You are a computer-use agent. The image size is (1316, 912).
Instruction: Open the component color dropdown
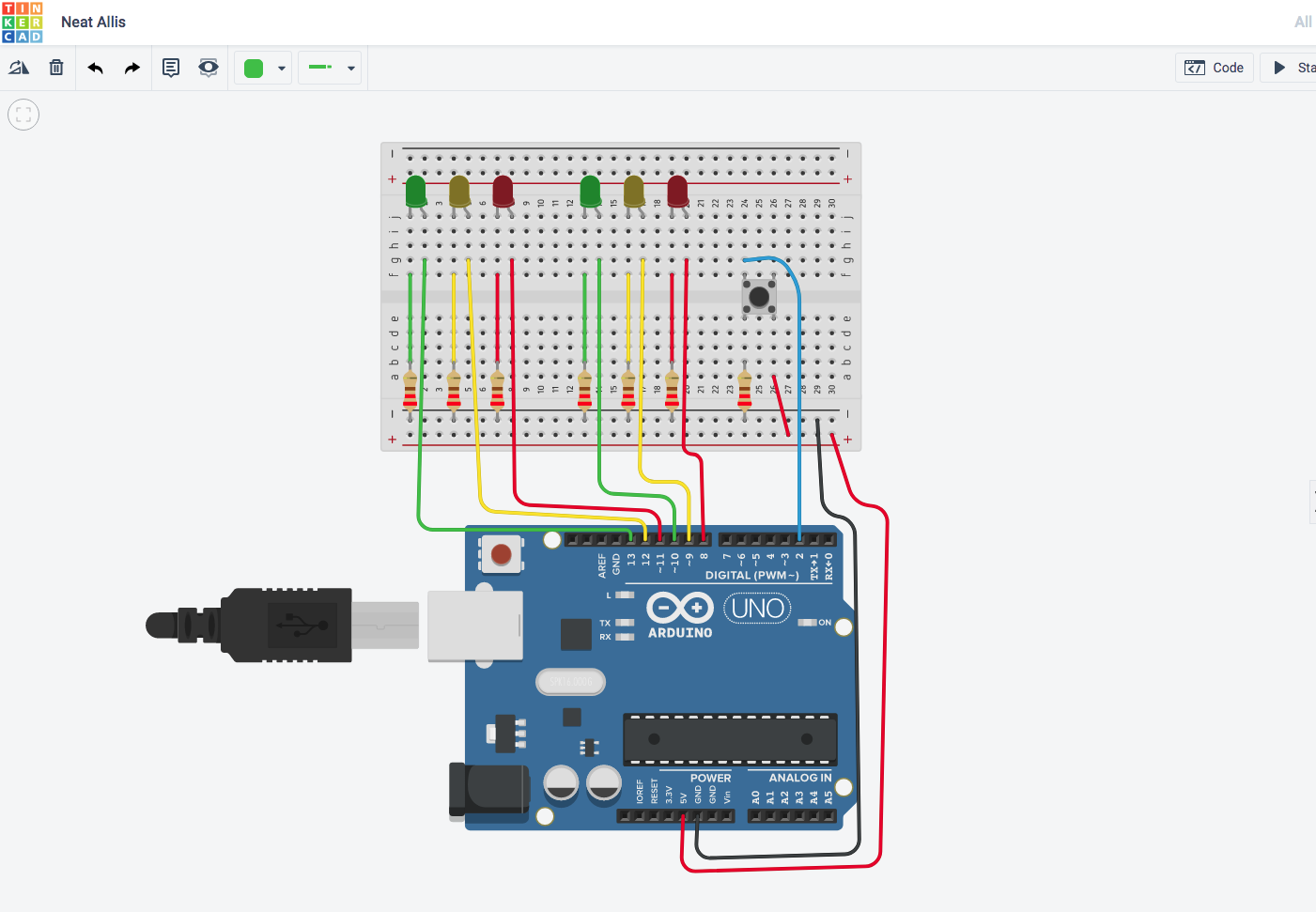[281, 67]
